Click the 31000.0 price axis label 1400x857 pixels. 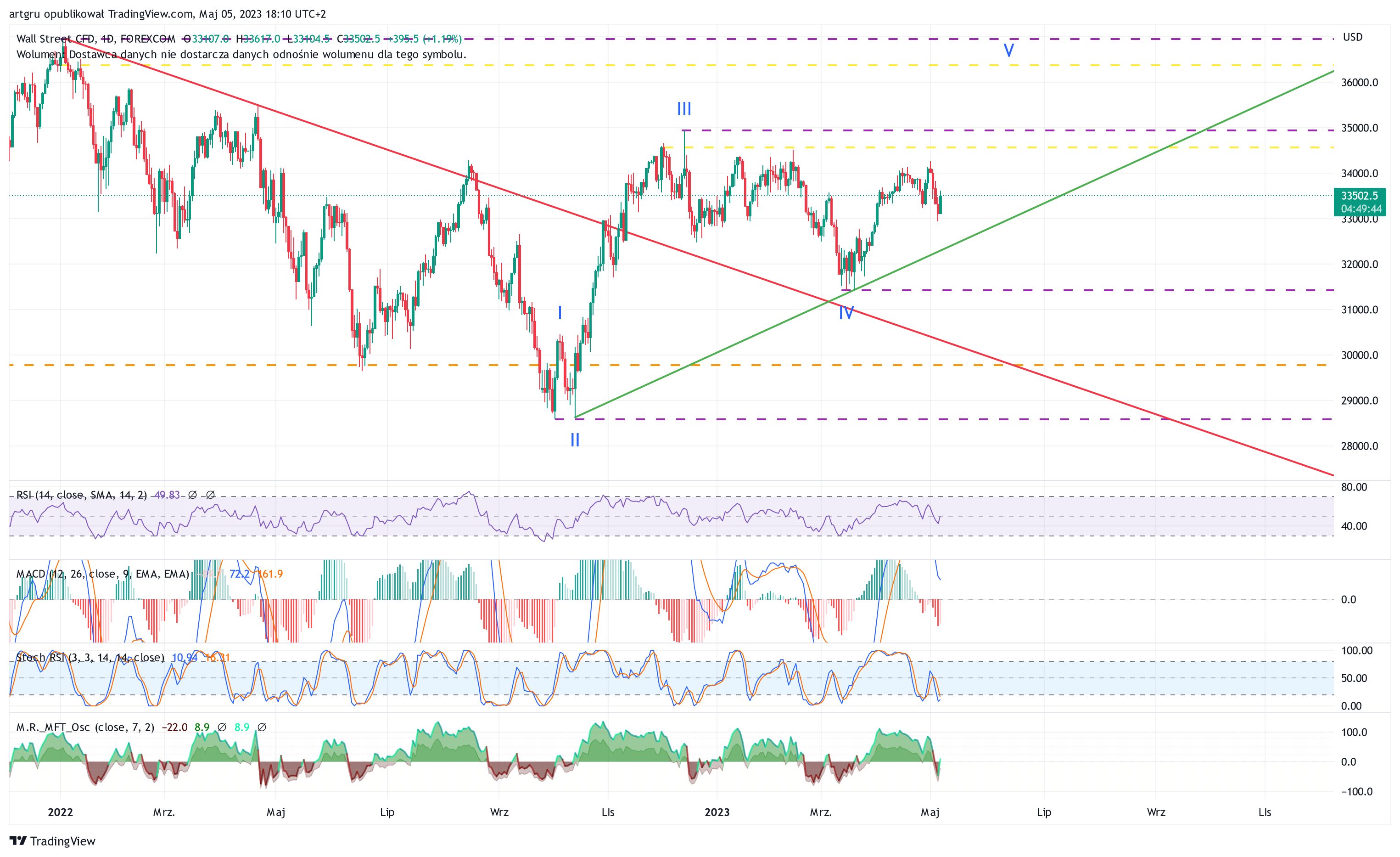point(1360,310)
